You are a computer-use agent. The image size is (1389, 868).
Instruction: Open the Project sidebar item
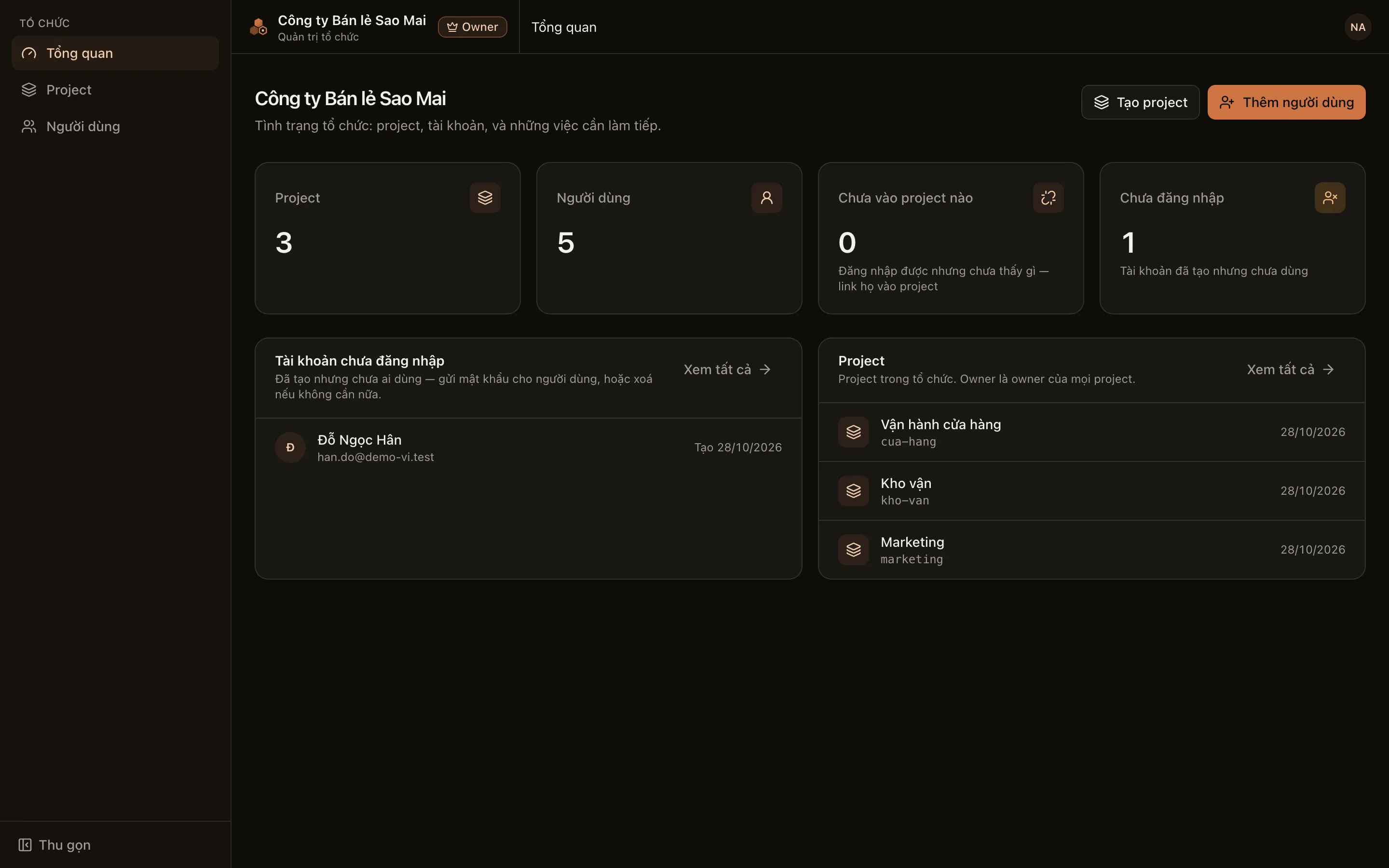pos(115,90)
